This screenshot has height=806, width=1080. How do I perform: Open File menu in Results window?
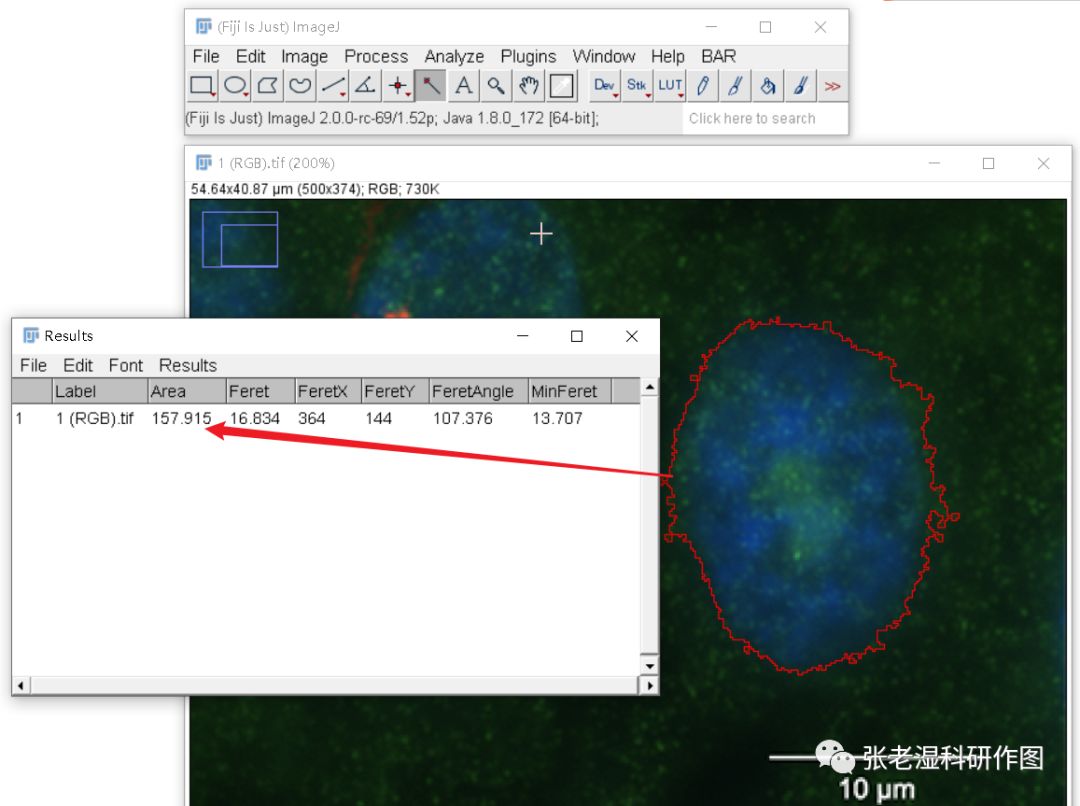click(33, 365)
